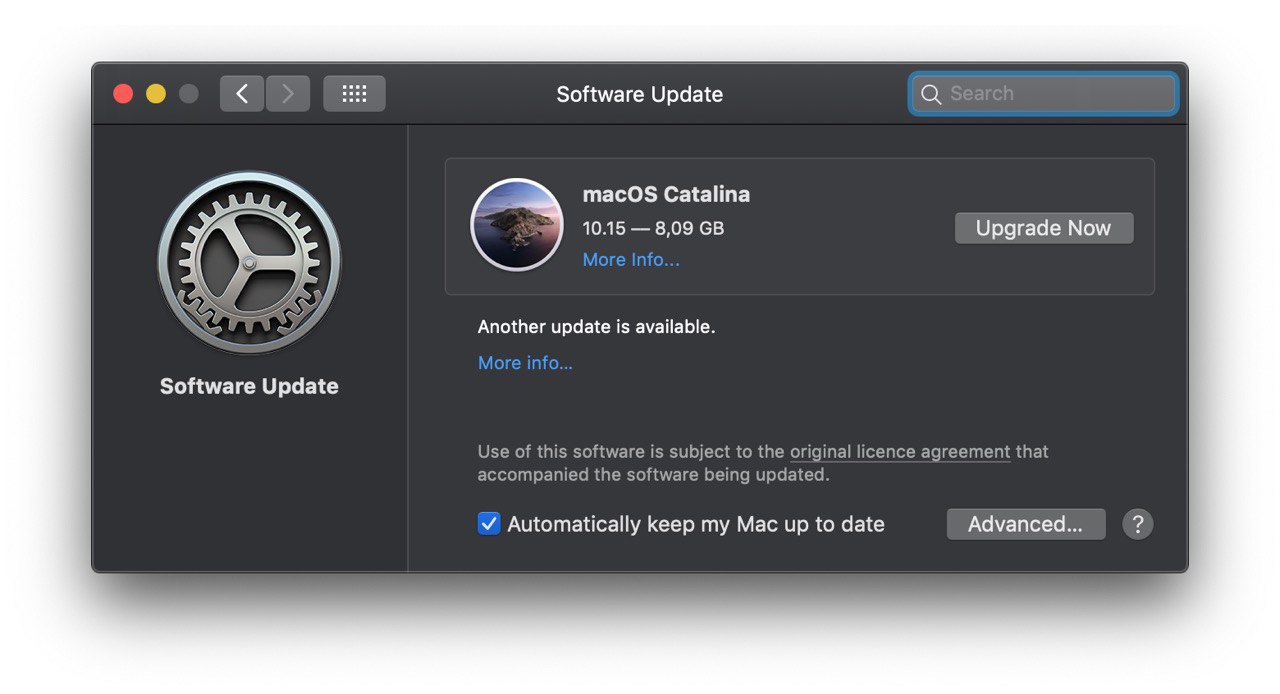Focus the Search field

(1044, 94)
